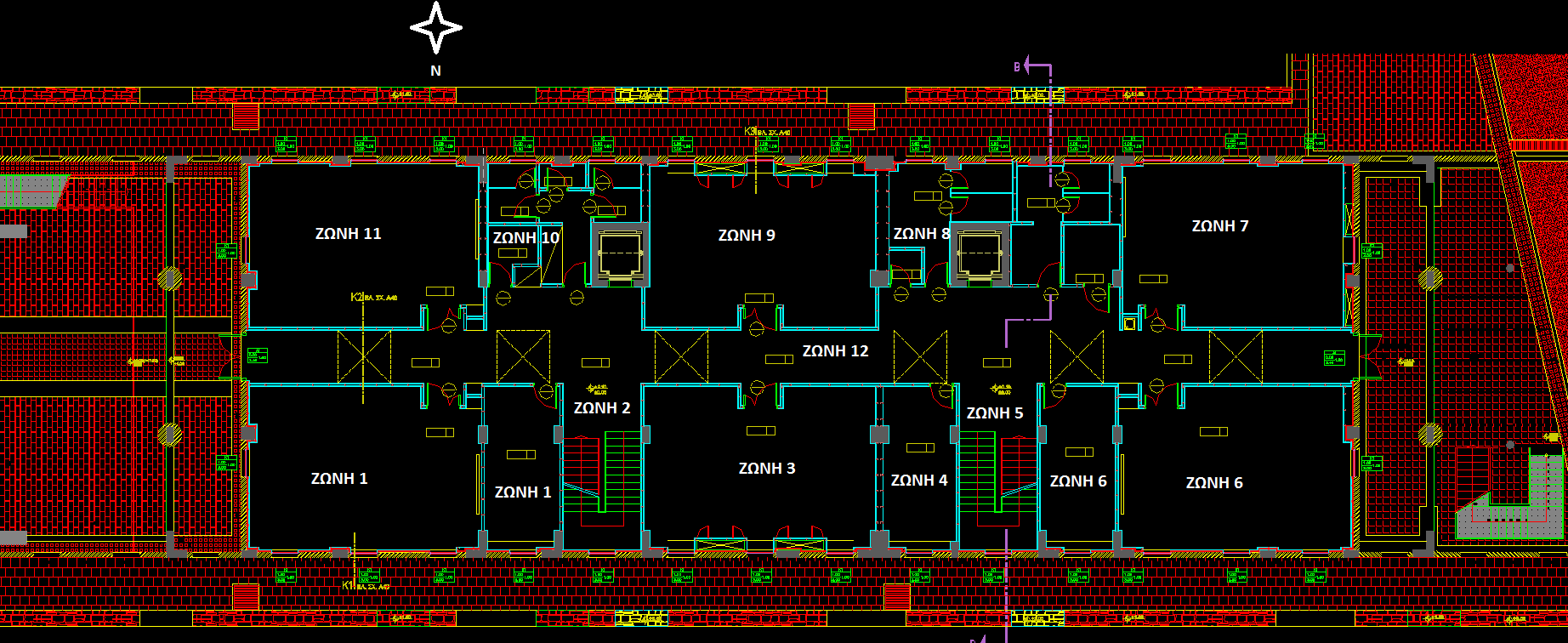Select the 'ΖΩΝΗ 11' room label
This screenshot has height=643, width=1568.
coord(348,233)
